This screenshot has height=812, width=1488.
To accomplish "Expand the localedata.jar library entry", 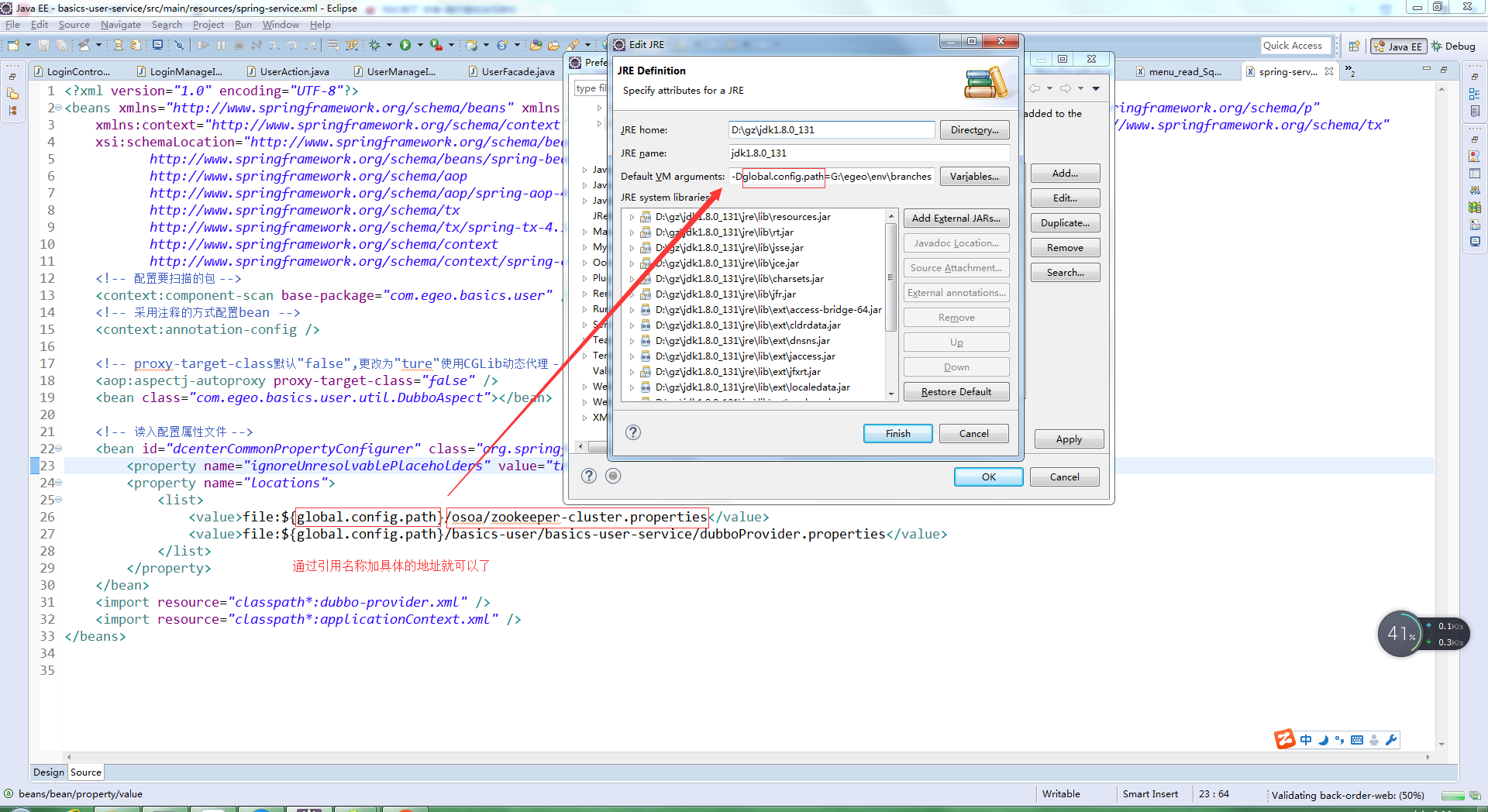I will pyautogui.click(x=632, y=387).
